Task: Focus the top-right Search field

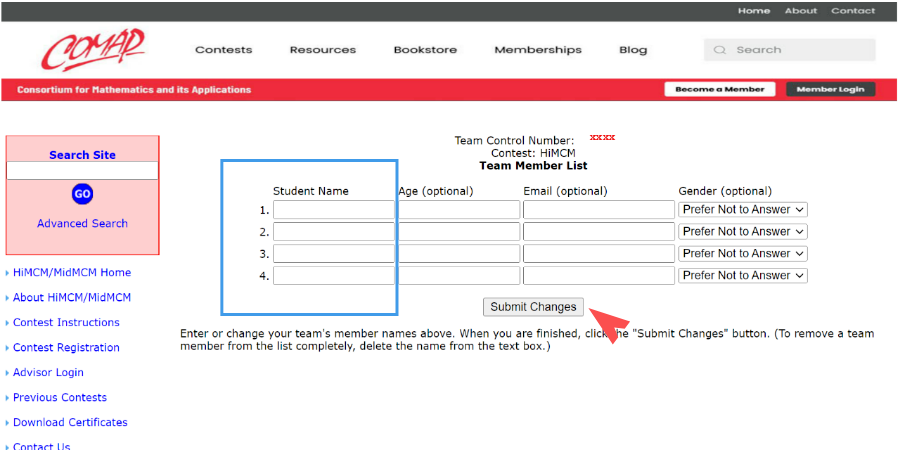Action: pos(790,50)
